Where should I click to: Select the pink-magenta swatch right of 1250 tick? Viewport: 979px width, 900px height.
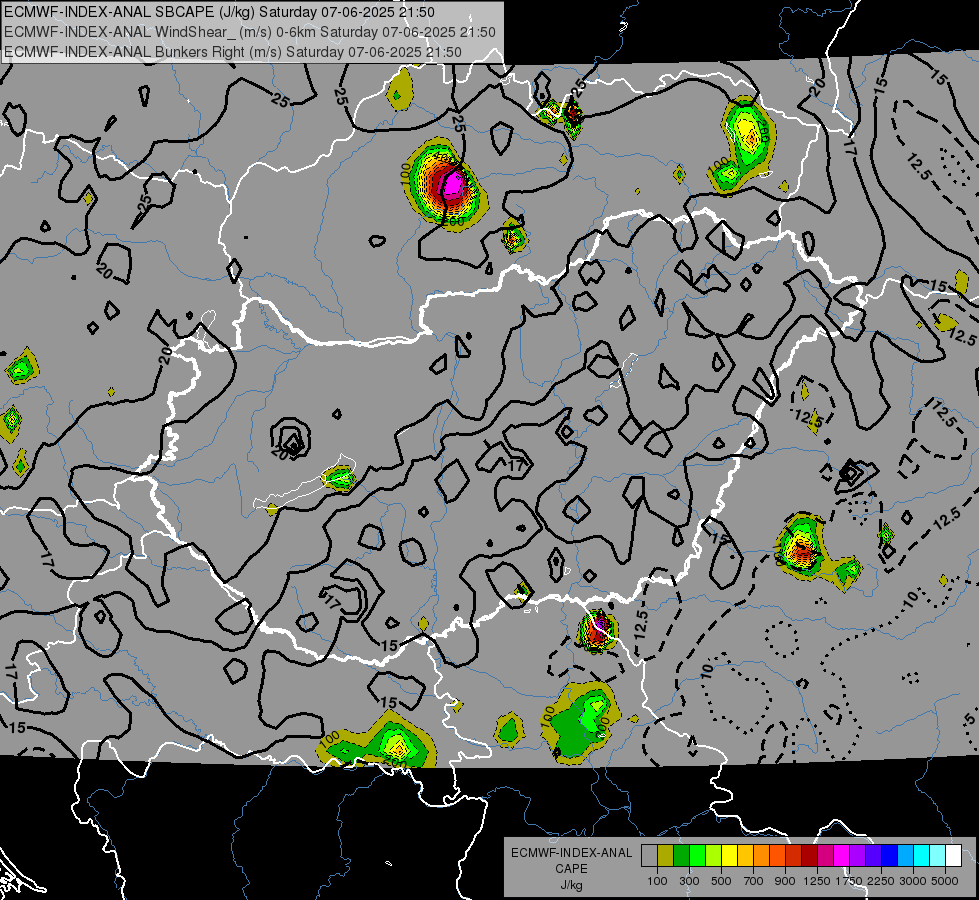click(x=825, y=855)
